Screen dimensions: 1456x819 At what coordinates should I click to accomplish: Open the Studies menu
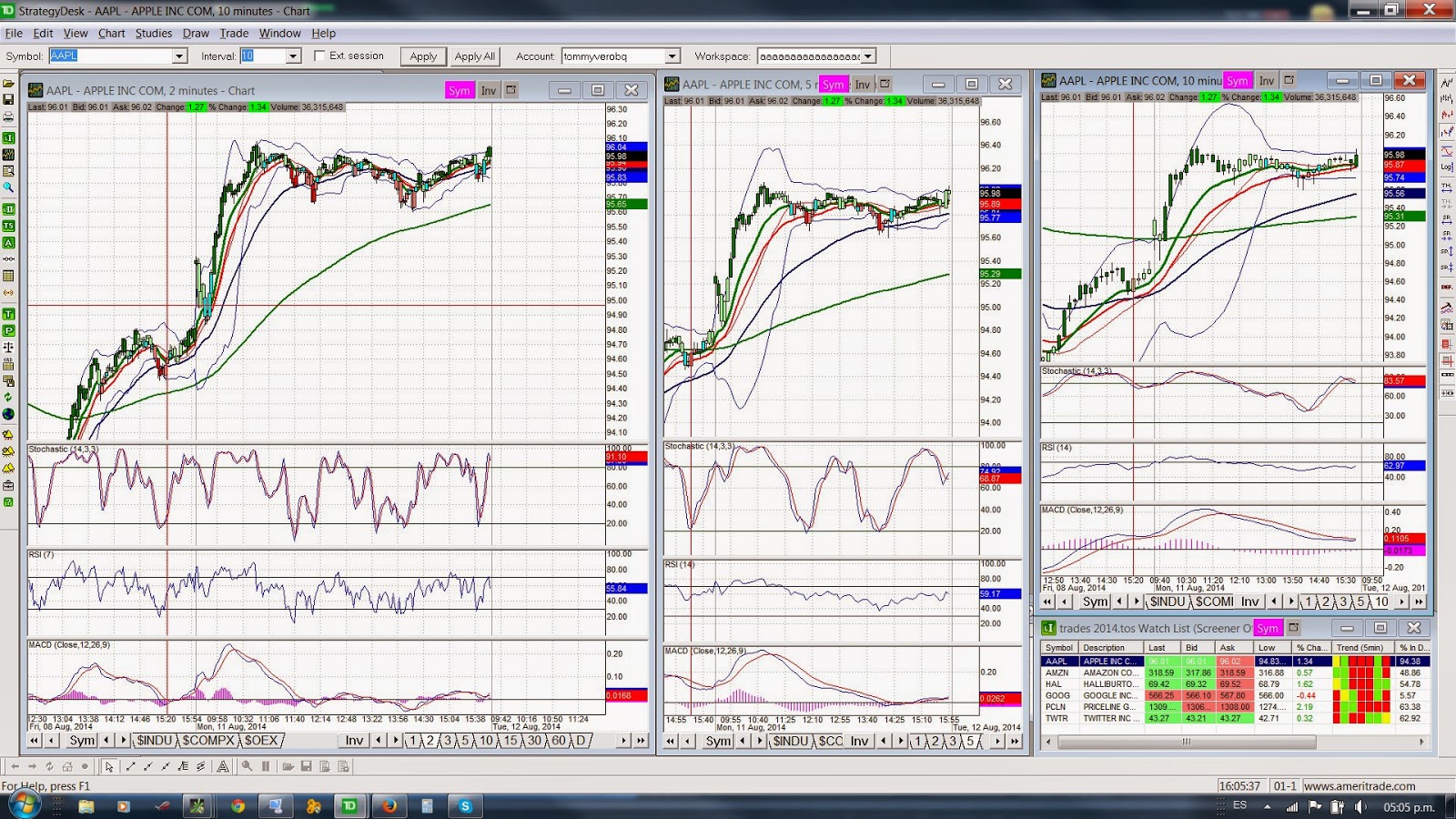pyautogui.click(x=154, y=33)
